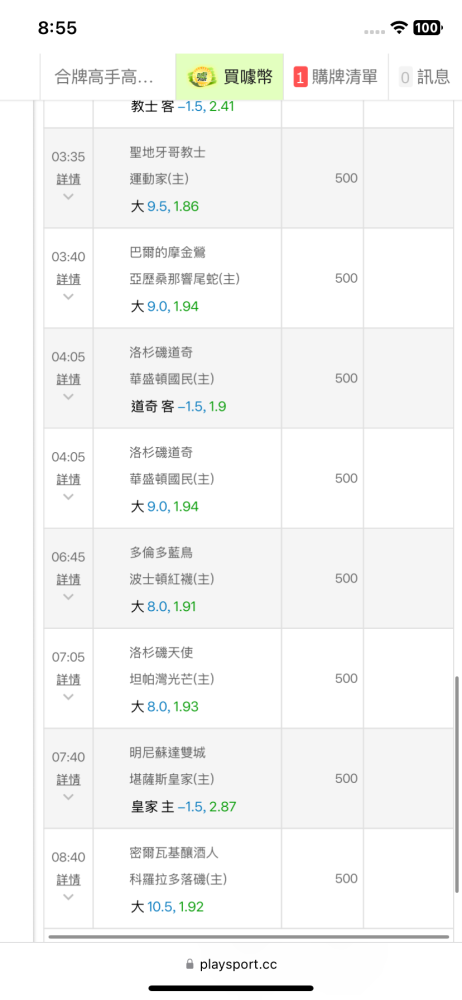The width and height of the screenshot is (462, 1000).
Task: Expand chevron under 08:40 game details
Action: coord(68,897)
